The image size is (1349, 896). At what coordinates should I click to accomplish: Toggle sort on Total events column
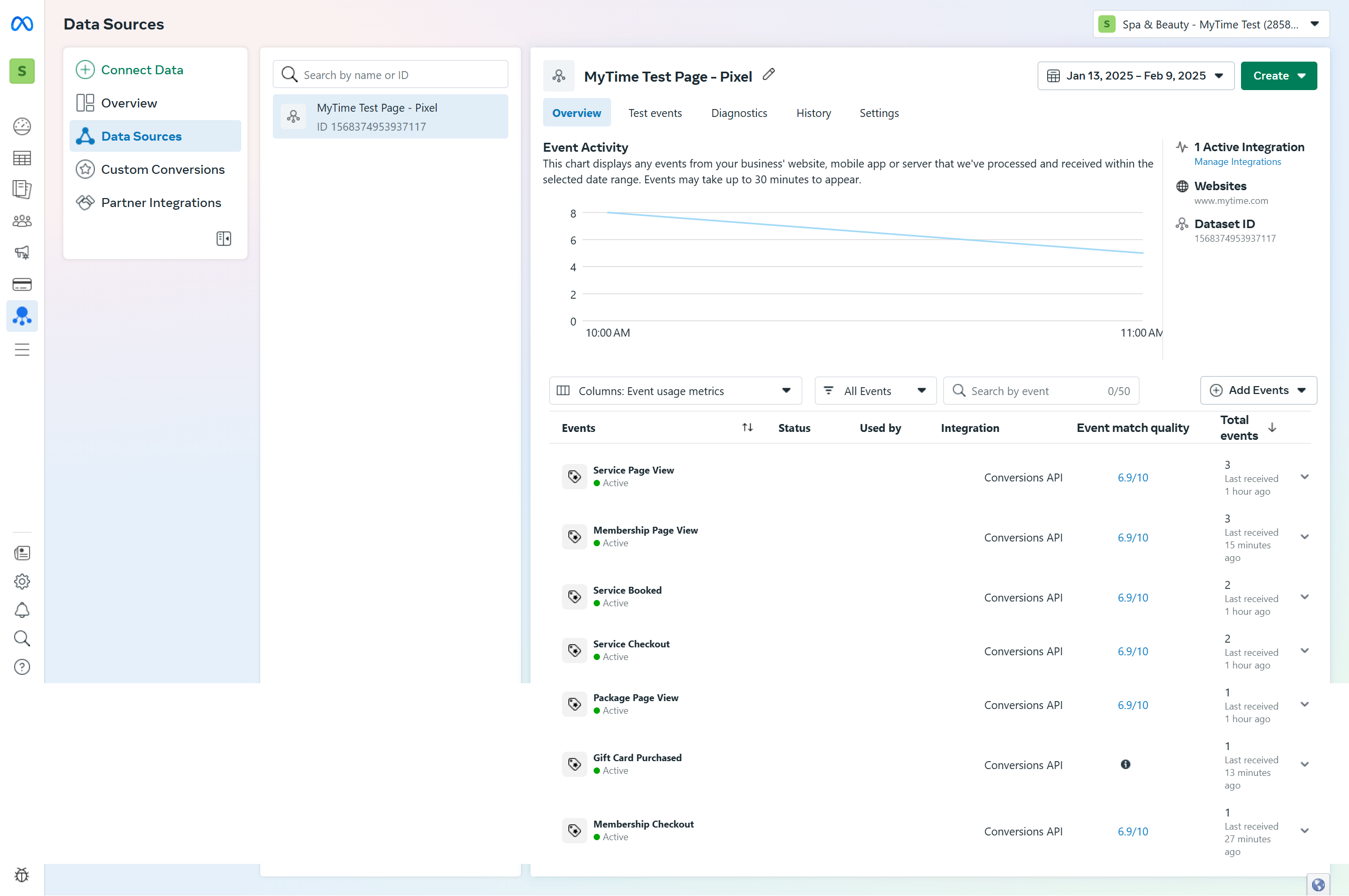tap(1272, 427)
